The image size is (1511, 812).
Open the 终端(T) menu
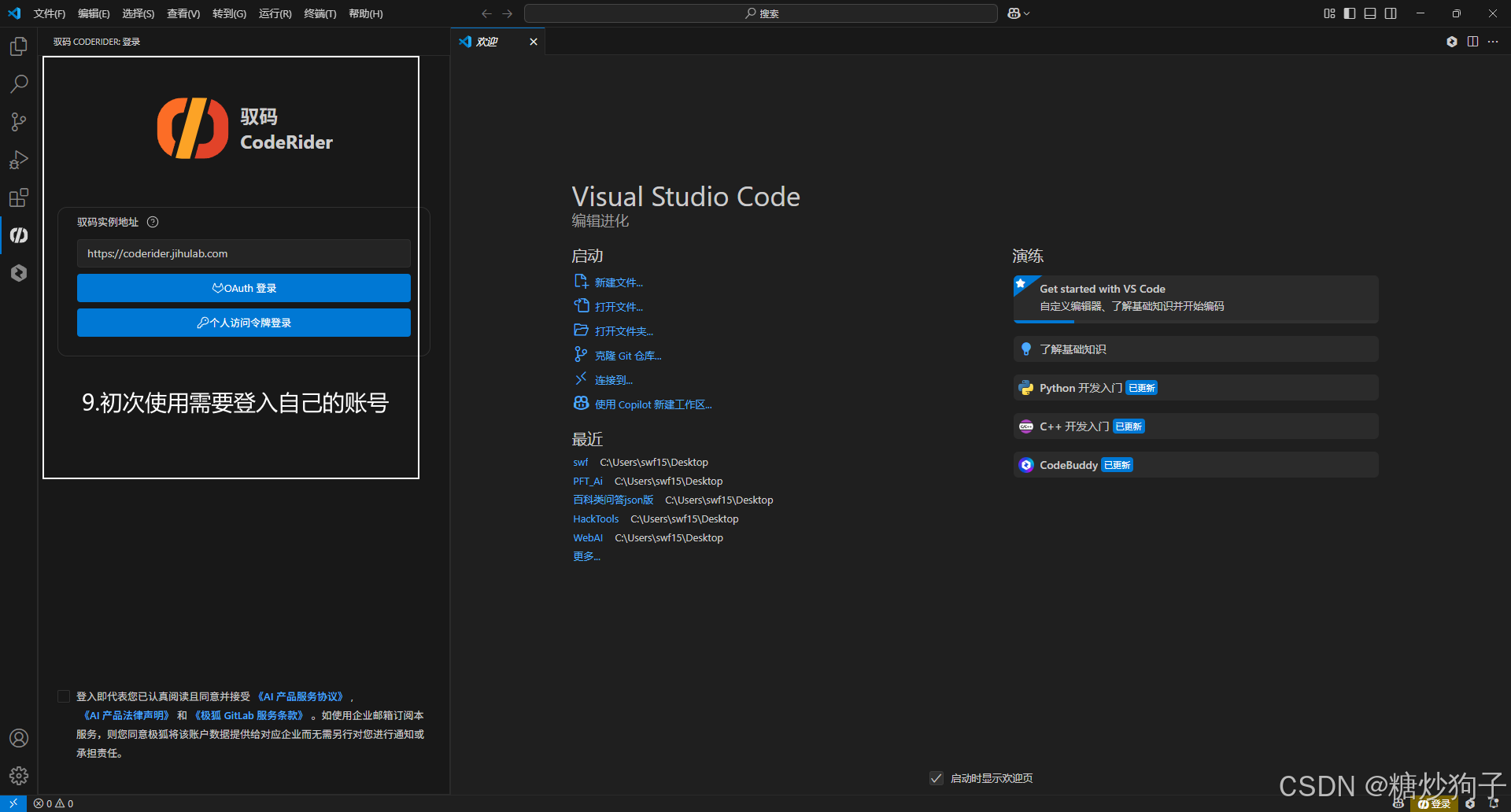tap(320, 13)
